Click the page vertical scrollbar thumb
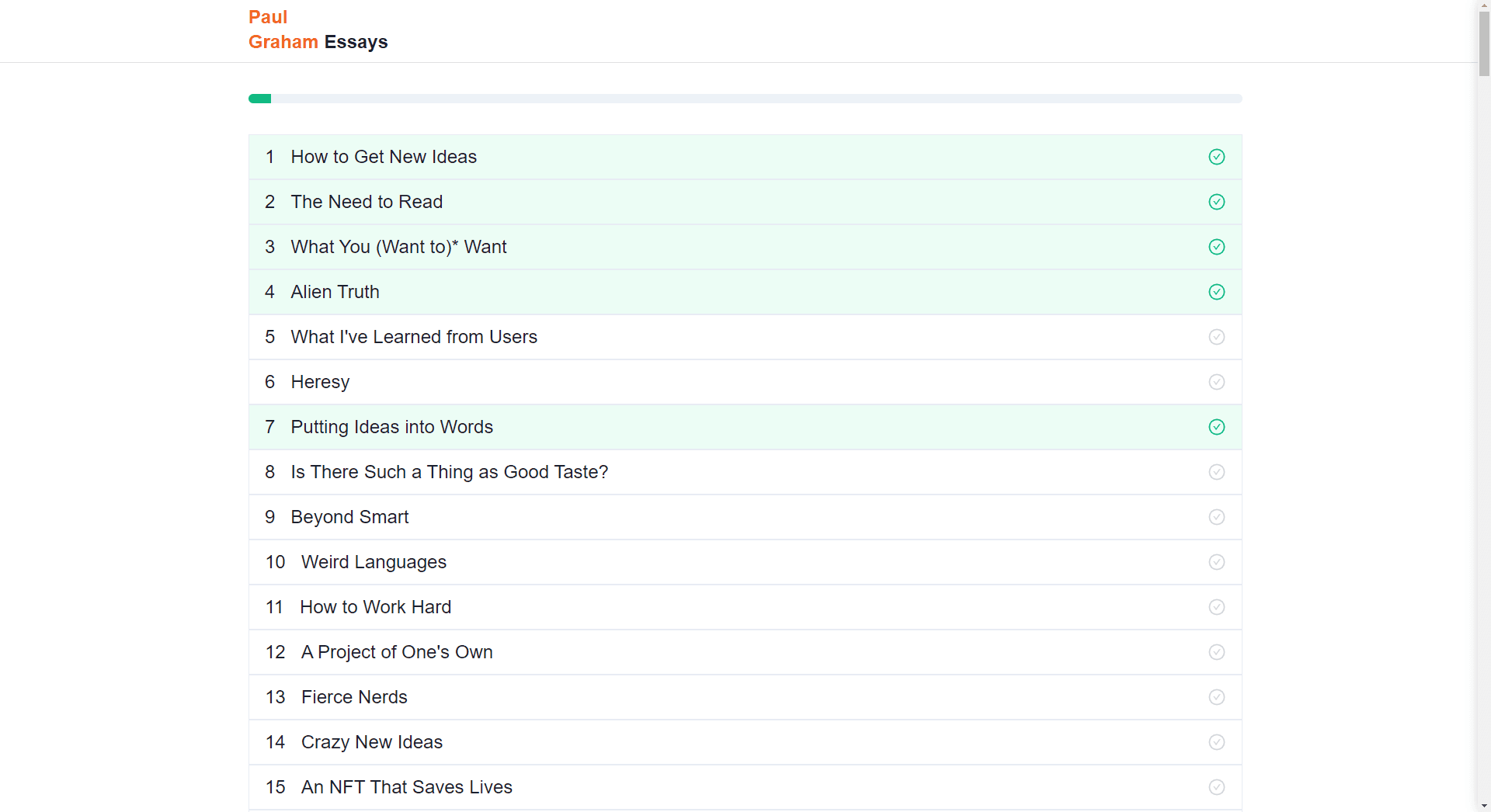 [1484, 45]
